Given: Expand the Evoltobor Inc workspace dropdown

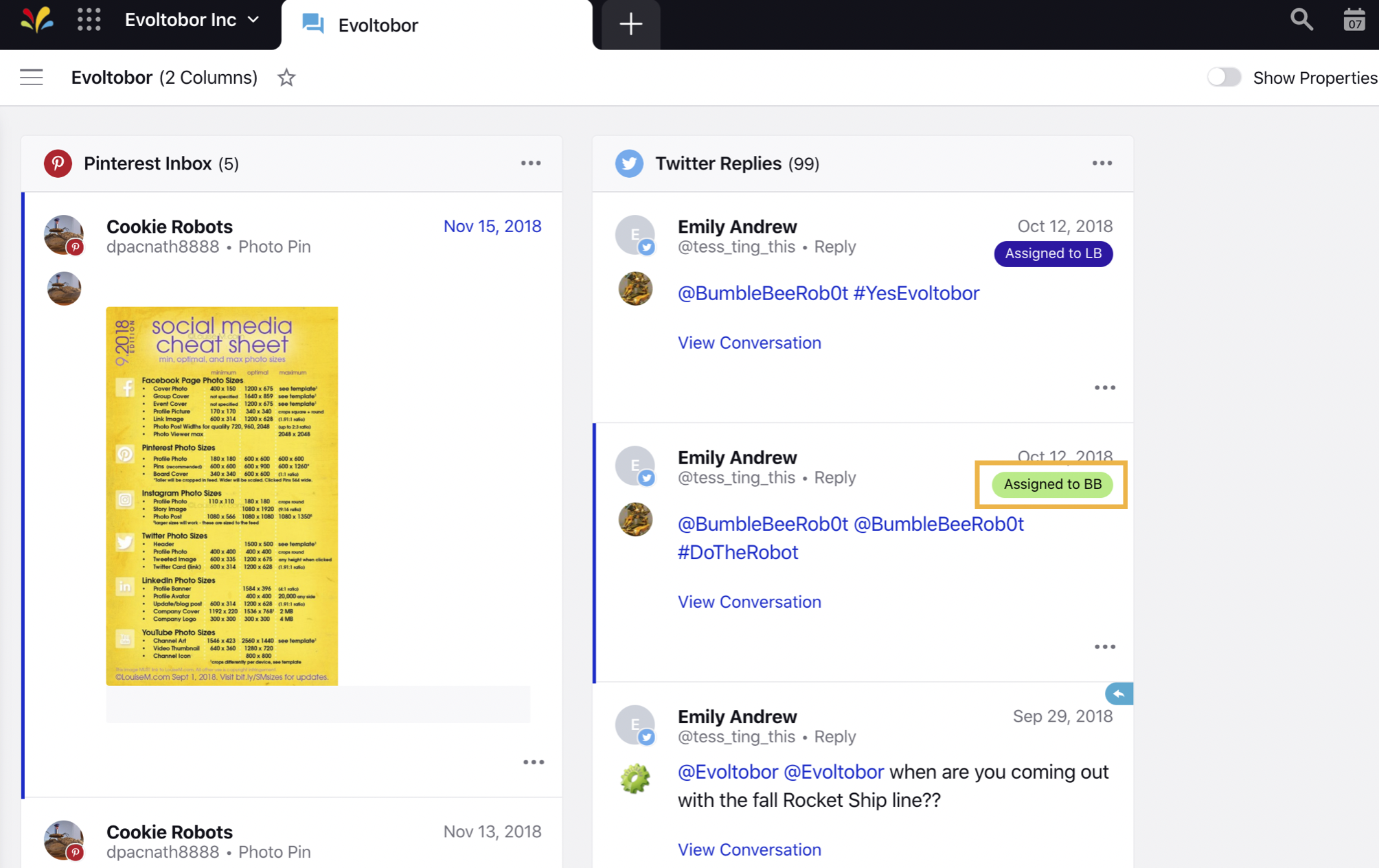Looking at the screenshot, I should [192, 20].
